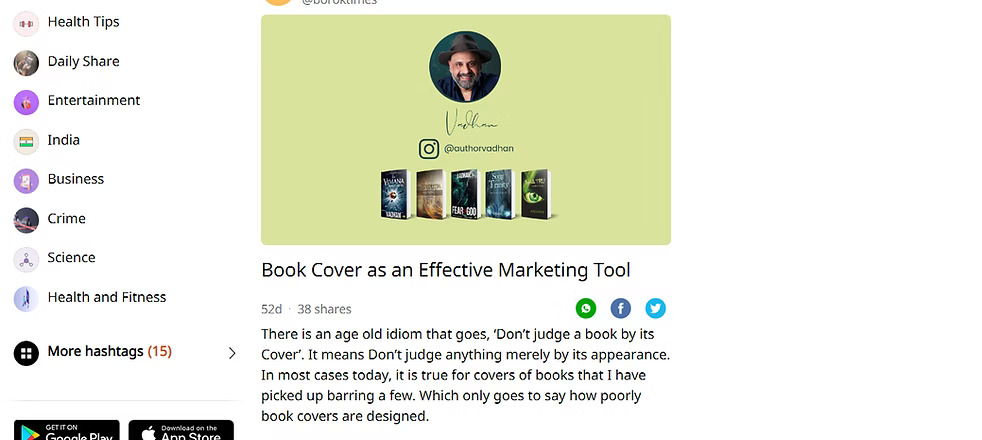Click the Entertainment hashtag icon
This screenshot has width=982, height=440.
coord(26,101)
